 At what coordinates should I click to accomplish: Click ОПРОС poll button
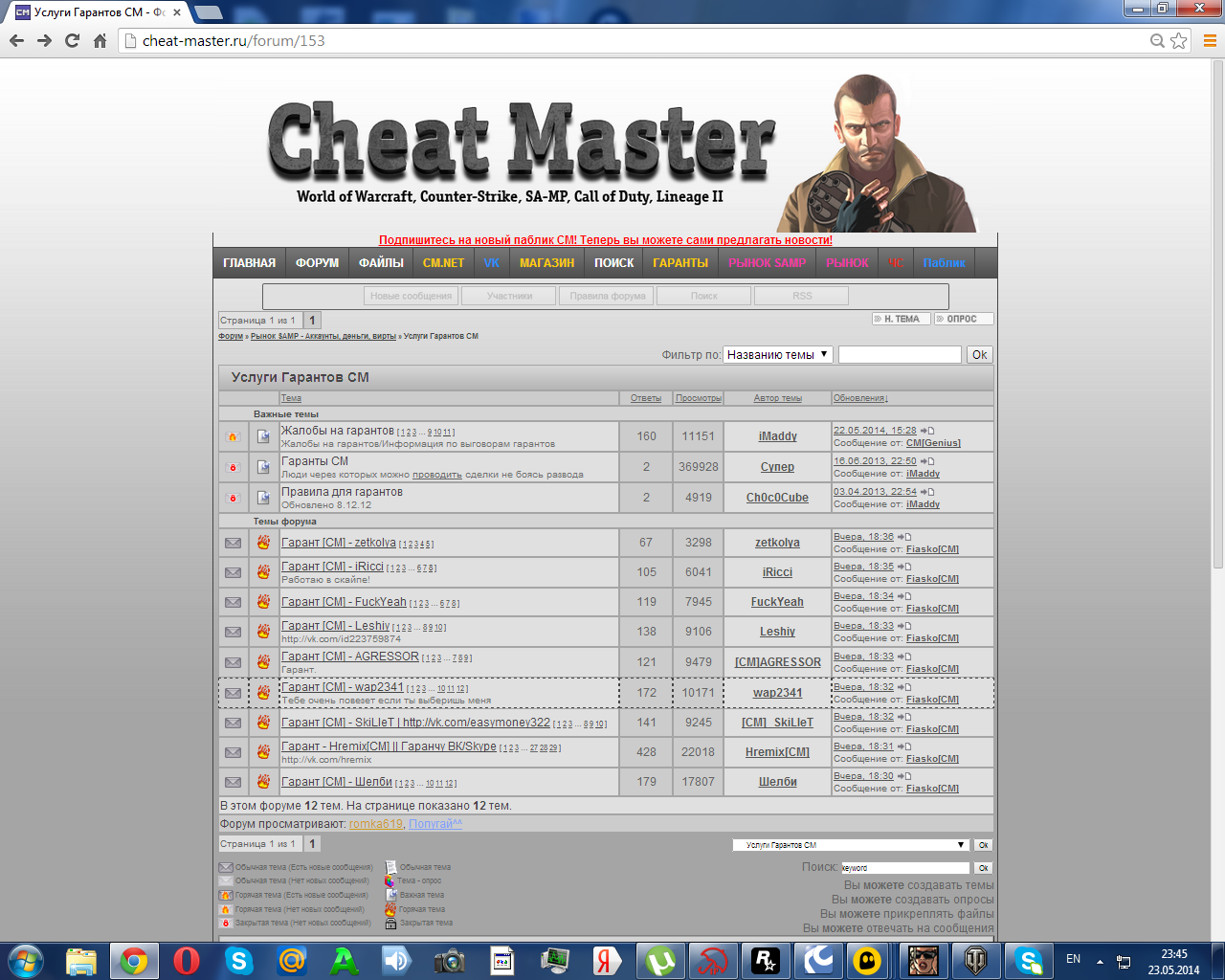[x=963, y=319]
